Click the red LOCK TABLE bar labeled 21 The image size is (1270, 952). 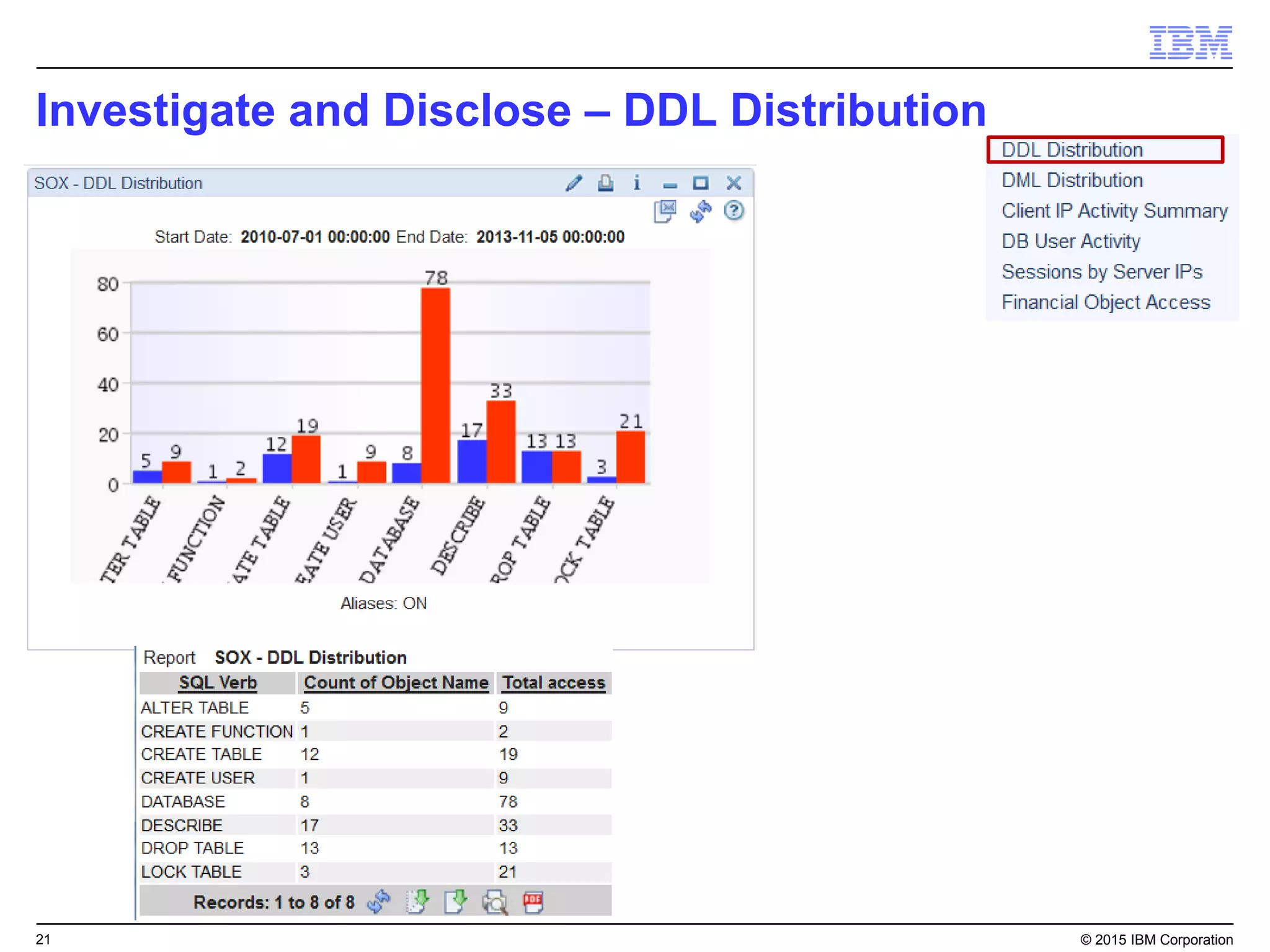[631, 457]
